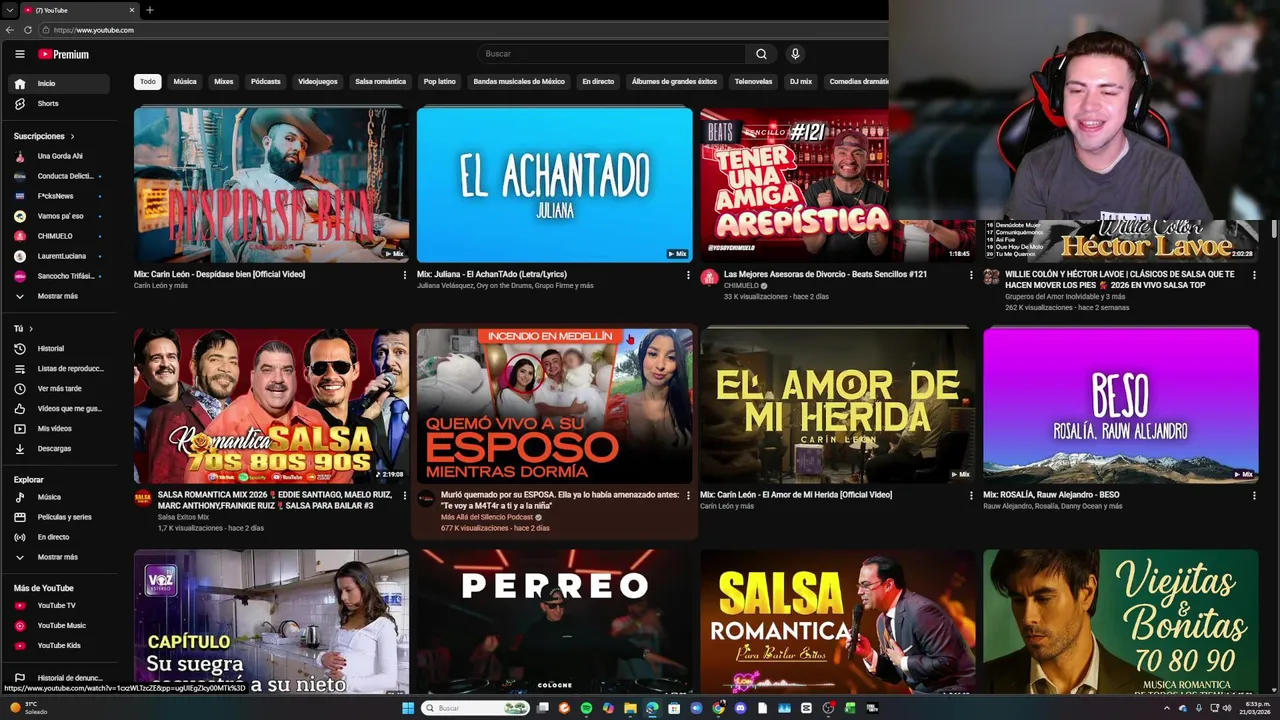Open Spotify from the taskbar
Viewport: 1280px width, 720px height.
(586, 708)
